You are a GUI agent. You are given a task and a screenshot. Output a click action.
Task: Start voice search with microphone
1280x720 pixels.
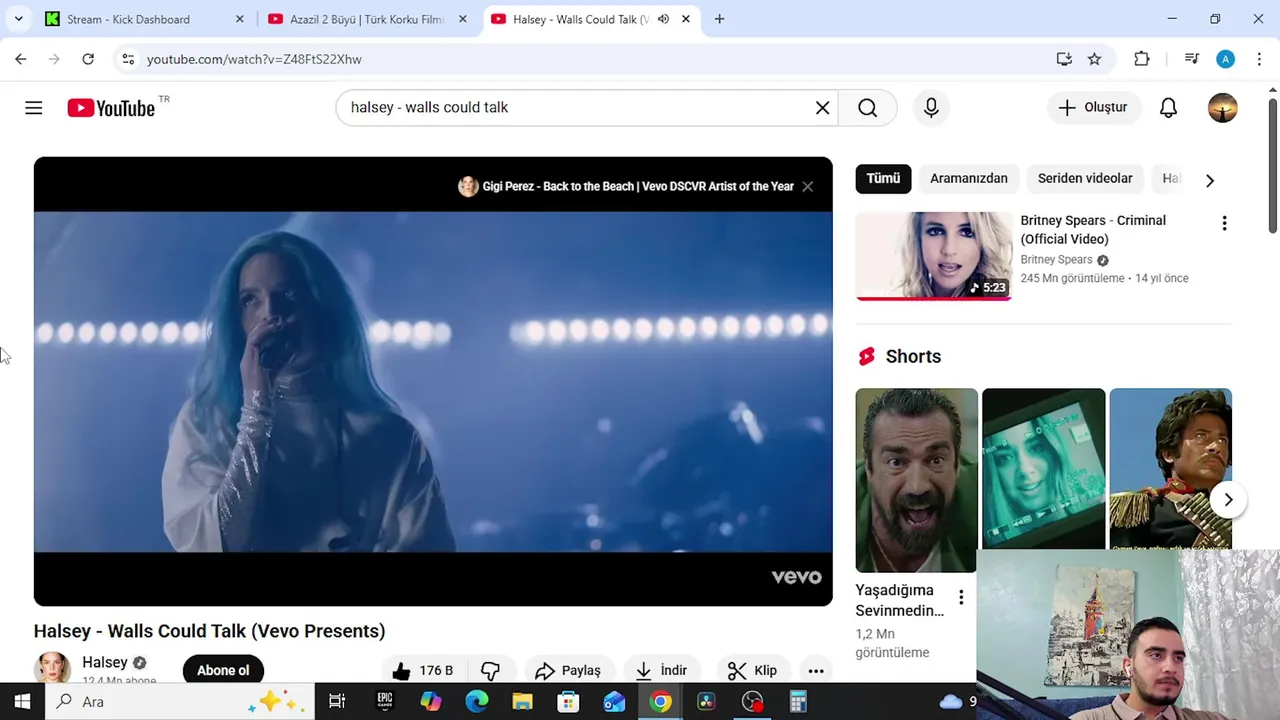(x=931, y=108)
